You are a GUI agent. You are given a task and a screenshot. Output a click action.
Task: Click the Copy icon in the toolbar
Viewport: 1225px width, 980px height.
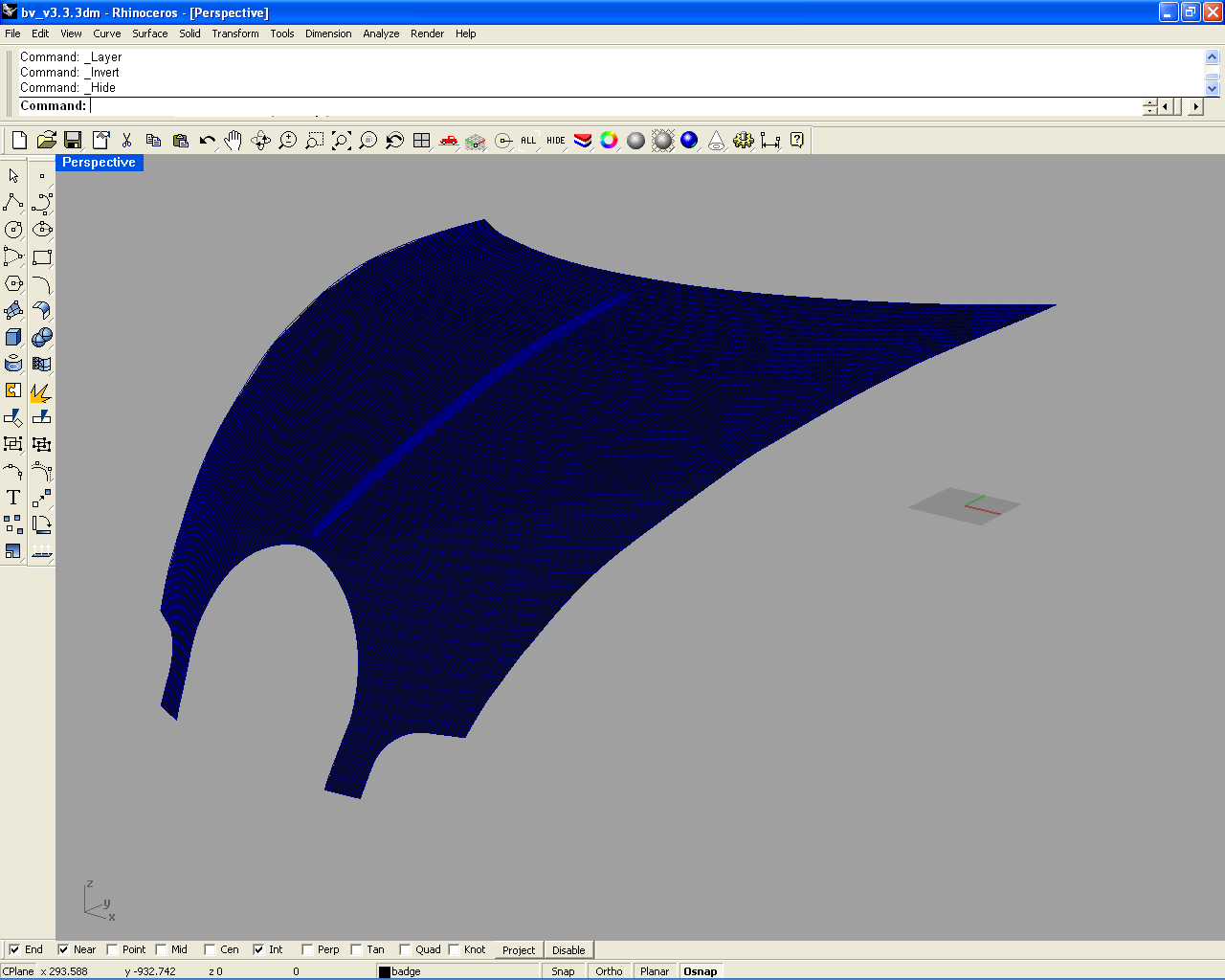coord(153,141)
